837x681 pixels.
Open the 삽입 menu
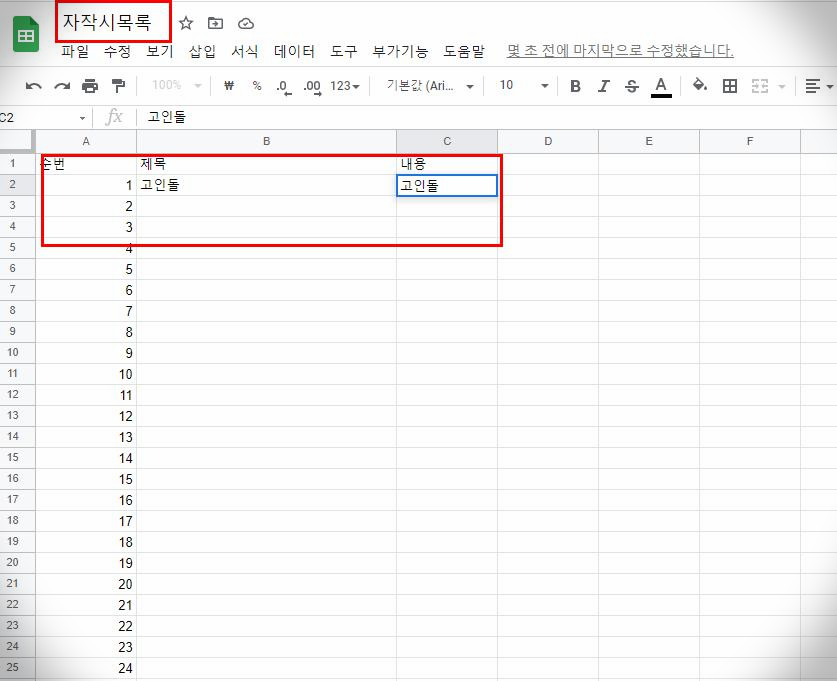(x=202, y=51)
